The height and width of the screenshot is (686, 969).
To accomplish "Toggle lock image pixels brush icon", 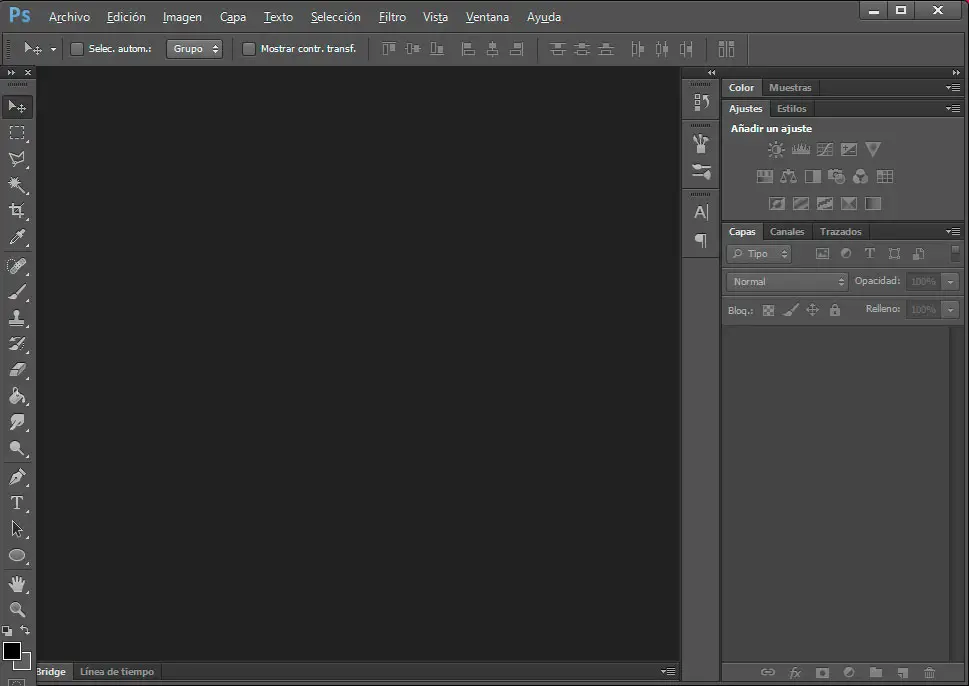I will 790,310.
